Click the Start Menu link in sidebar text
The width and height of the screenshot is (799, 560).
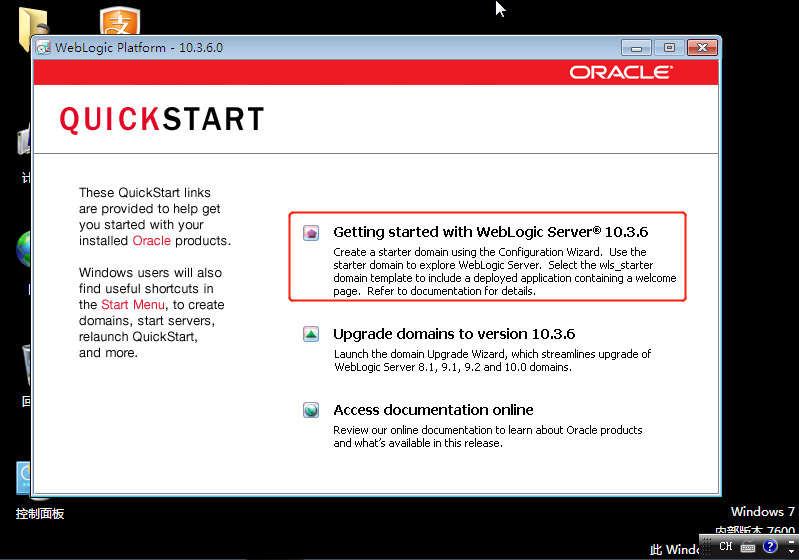133,305
